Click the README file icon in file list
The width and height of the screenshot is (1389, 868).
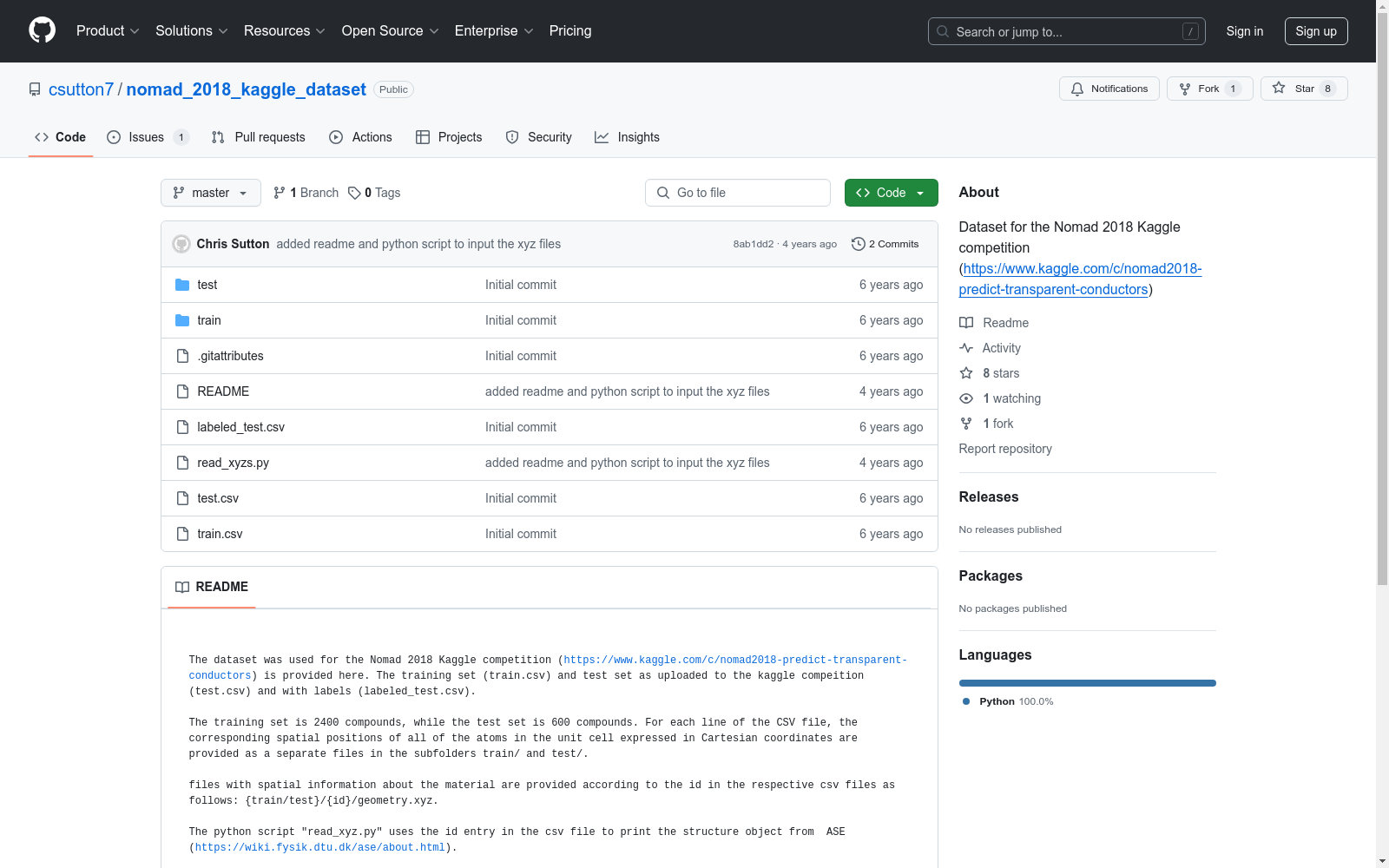(182, 391)
